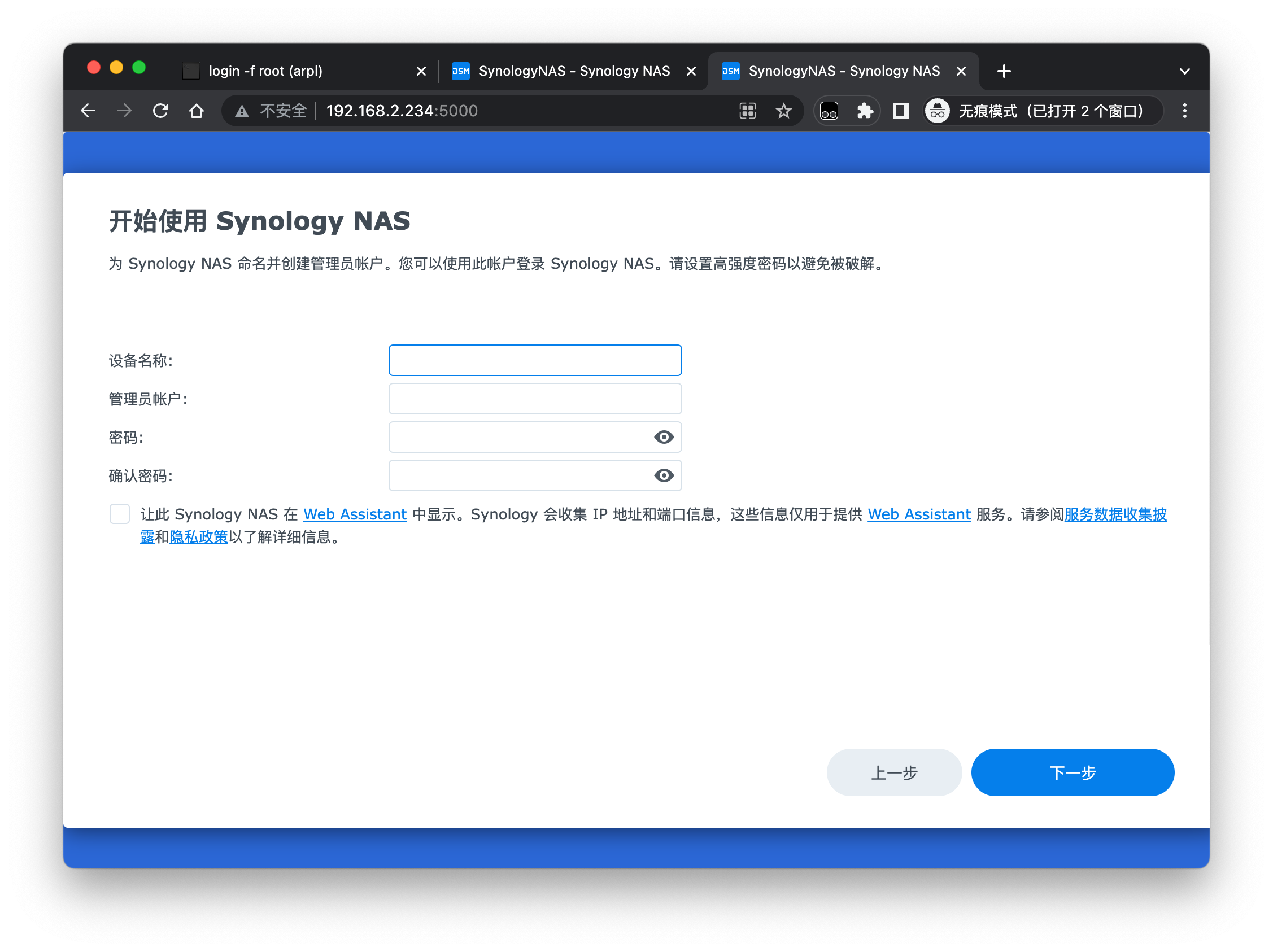This screenshot has width=1273, height=952.
Task: Click the browser forward arrow
Action: point(124,111)
